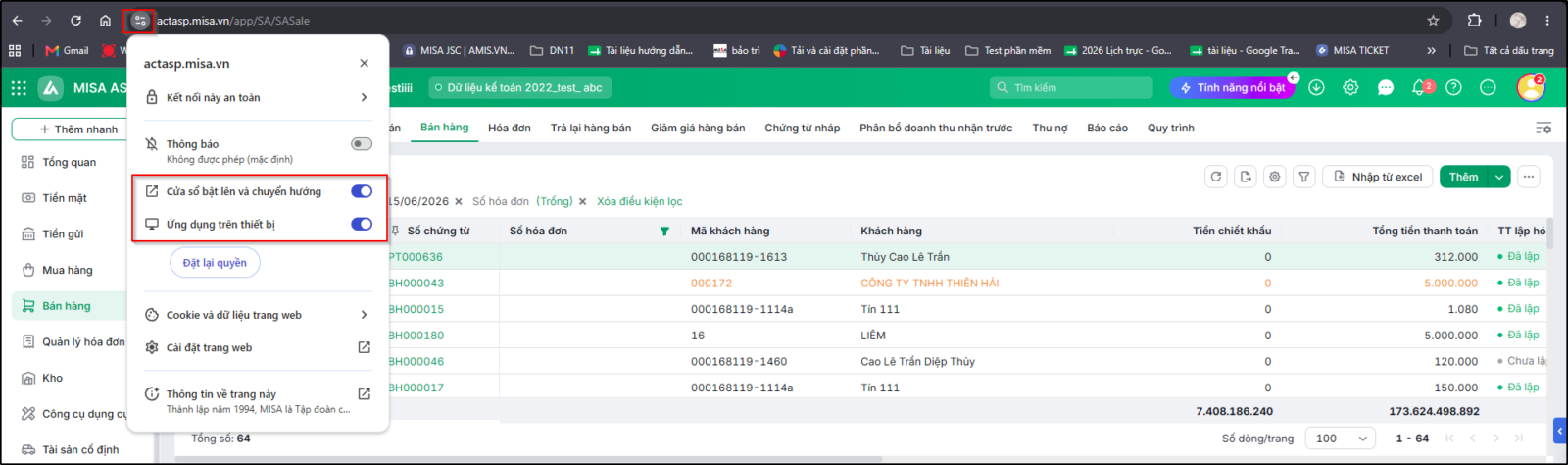Open the blue side panel arrow at right edge
This screenshot has height=465, width=1568.
coord(1560,431)
